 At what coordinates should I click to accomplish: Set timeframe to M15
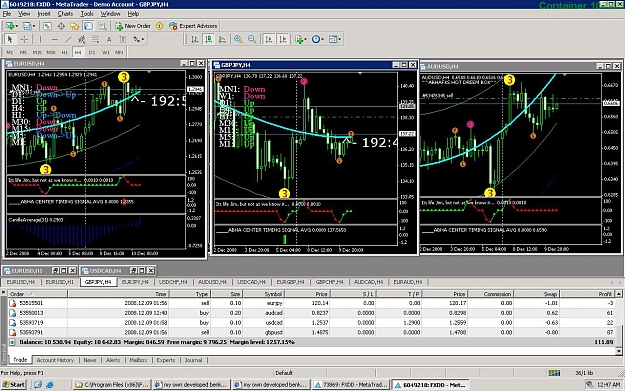tap(37, 52)
